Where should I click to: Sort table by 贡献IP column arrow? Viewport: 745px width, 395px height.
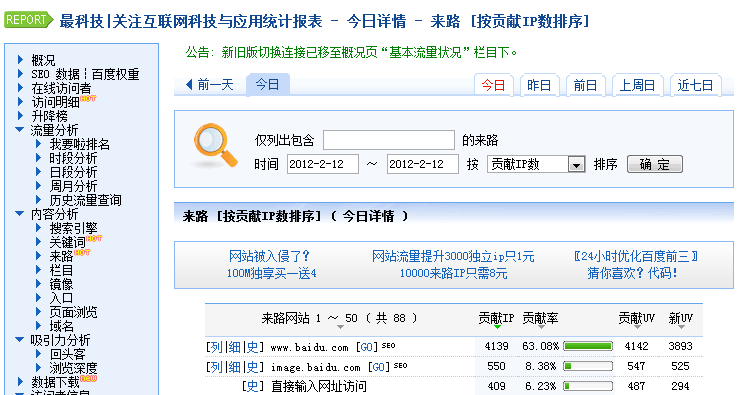coord(497,327)
